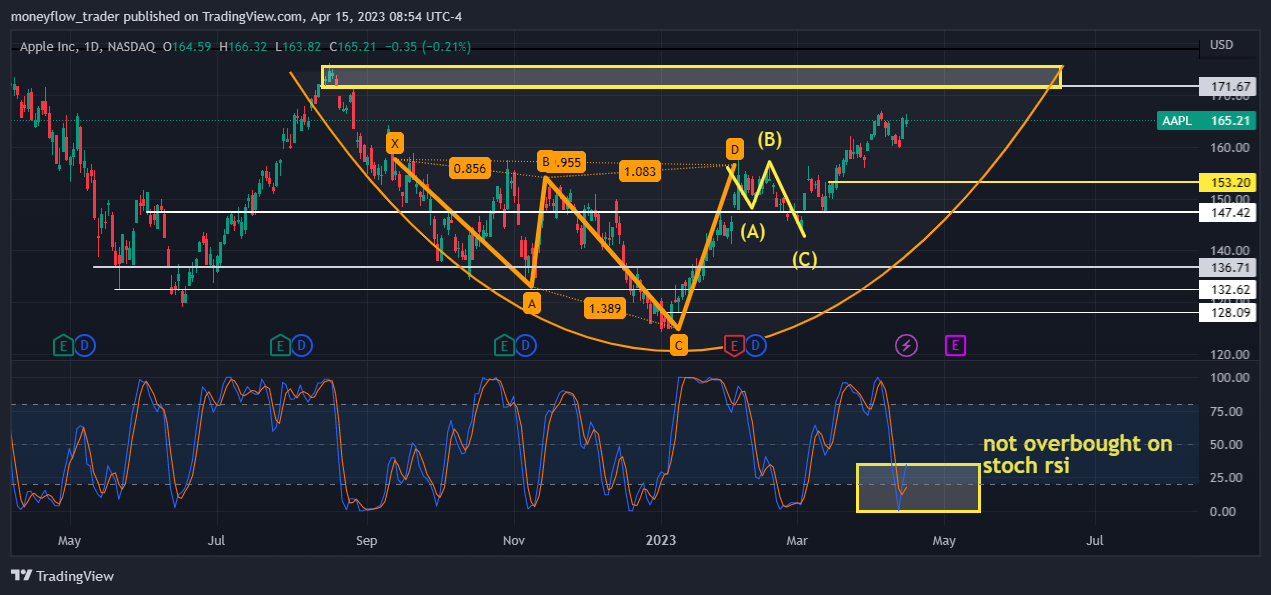Click green earnings E icon above first May label
Viewport: 1271px width, 595px height.
coord(64,346)
